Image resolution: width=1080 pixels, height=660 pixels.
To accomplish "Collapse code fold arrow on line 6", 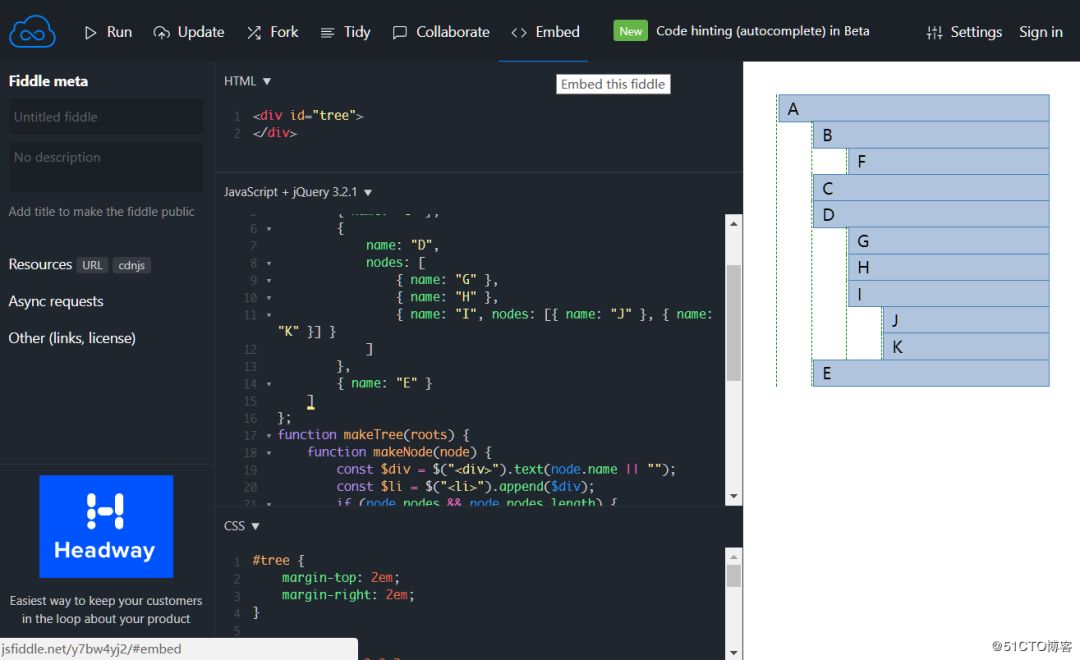I will pyautogui.click(x=269, y=229).
